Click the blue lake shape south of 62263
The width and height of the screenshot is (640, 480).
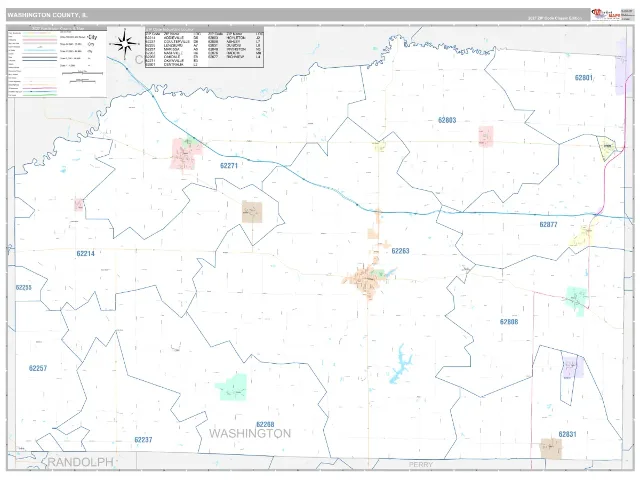[400, 364]
